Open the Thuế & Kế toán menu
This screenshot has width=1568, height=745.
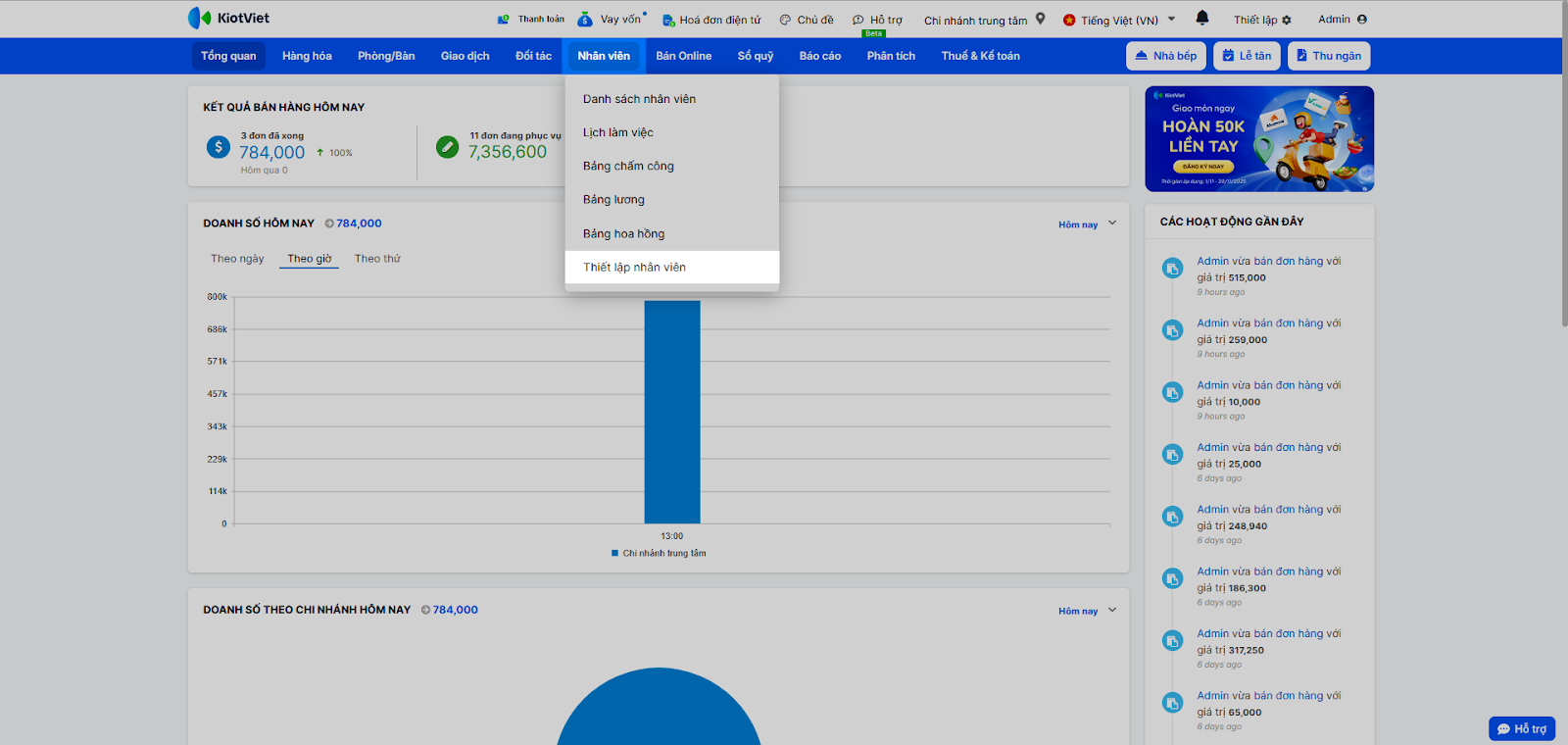(980, 56)
